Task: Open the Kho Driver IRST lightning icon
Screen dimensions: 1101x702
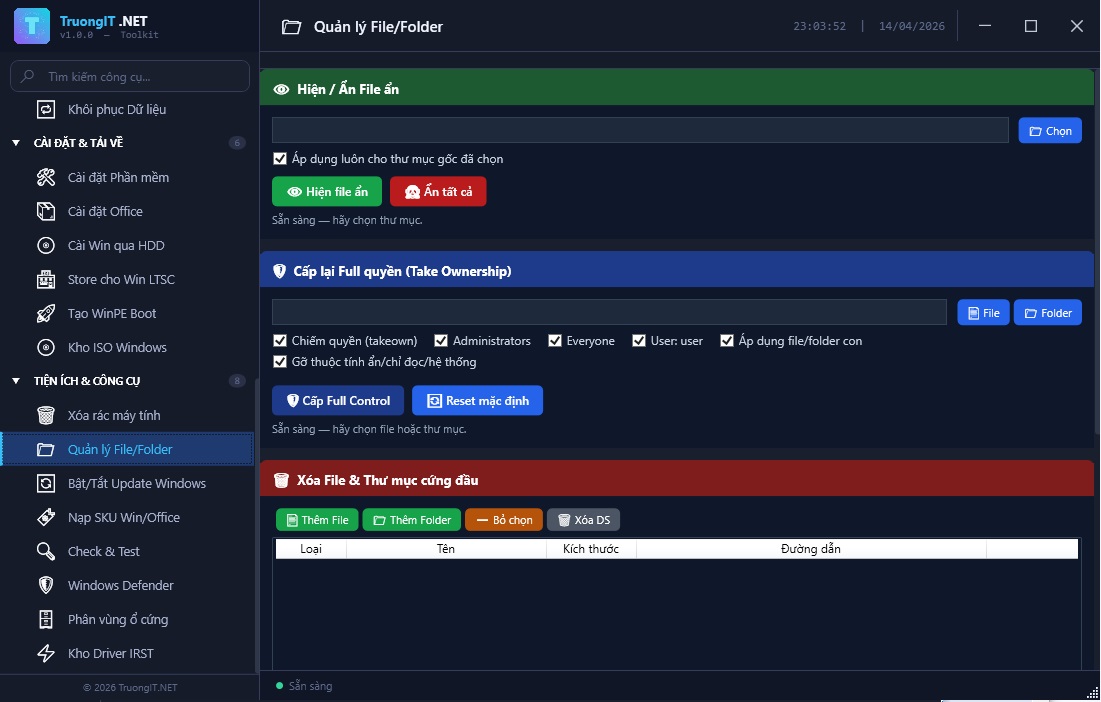Action: (x=46, y=653)
